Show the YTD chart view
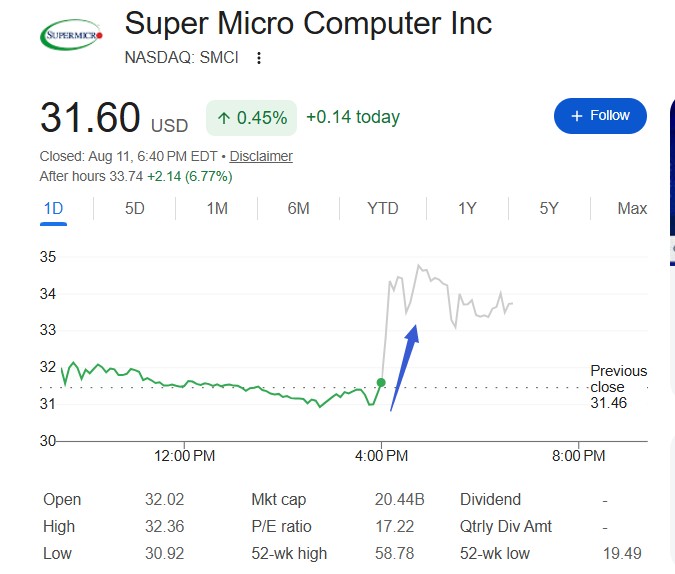 click(x=383, y=209)
